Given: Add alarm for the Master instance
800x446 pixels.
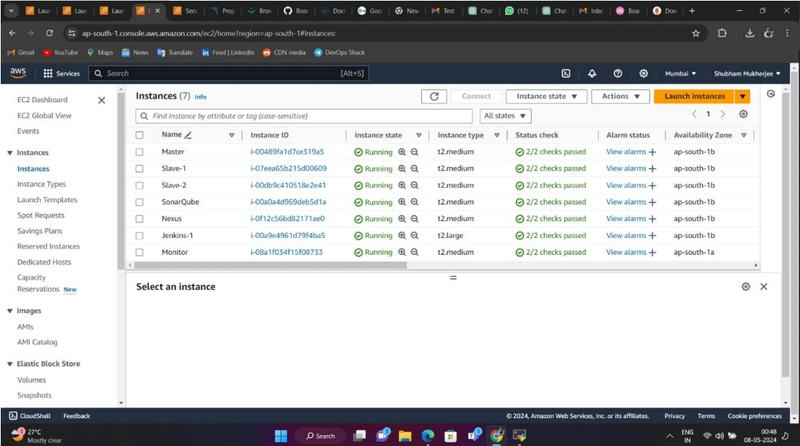Looking at the screenshot, I should [653, 152].
